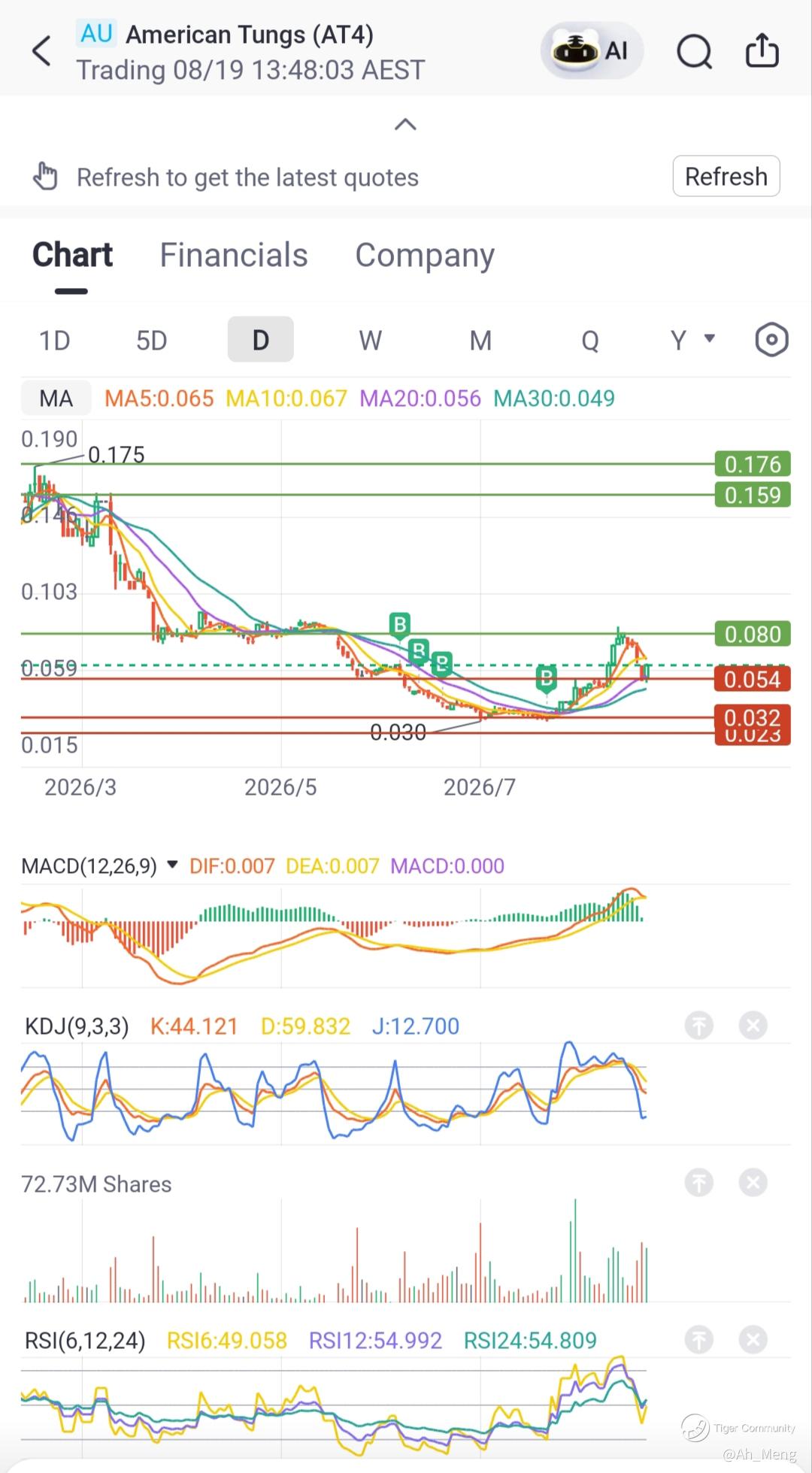Tap the 0.032 red price label

tap(753, 716)
